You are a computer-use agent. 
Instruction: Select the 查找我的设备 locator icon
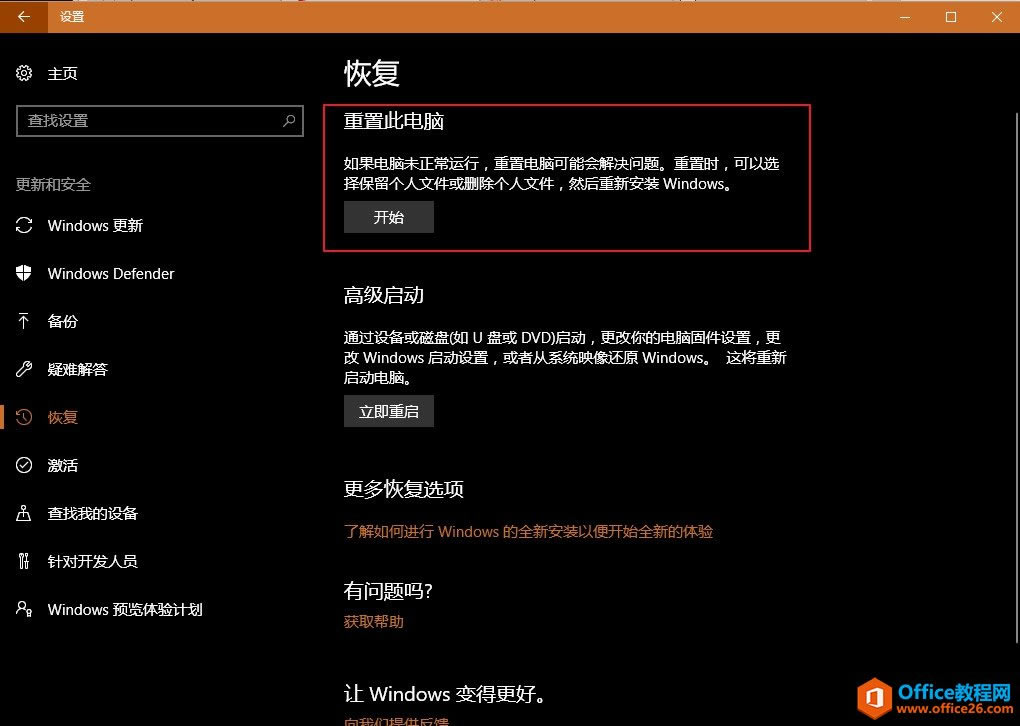point(24,513)
